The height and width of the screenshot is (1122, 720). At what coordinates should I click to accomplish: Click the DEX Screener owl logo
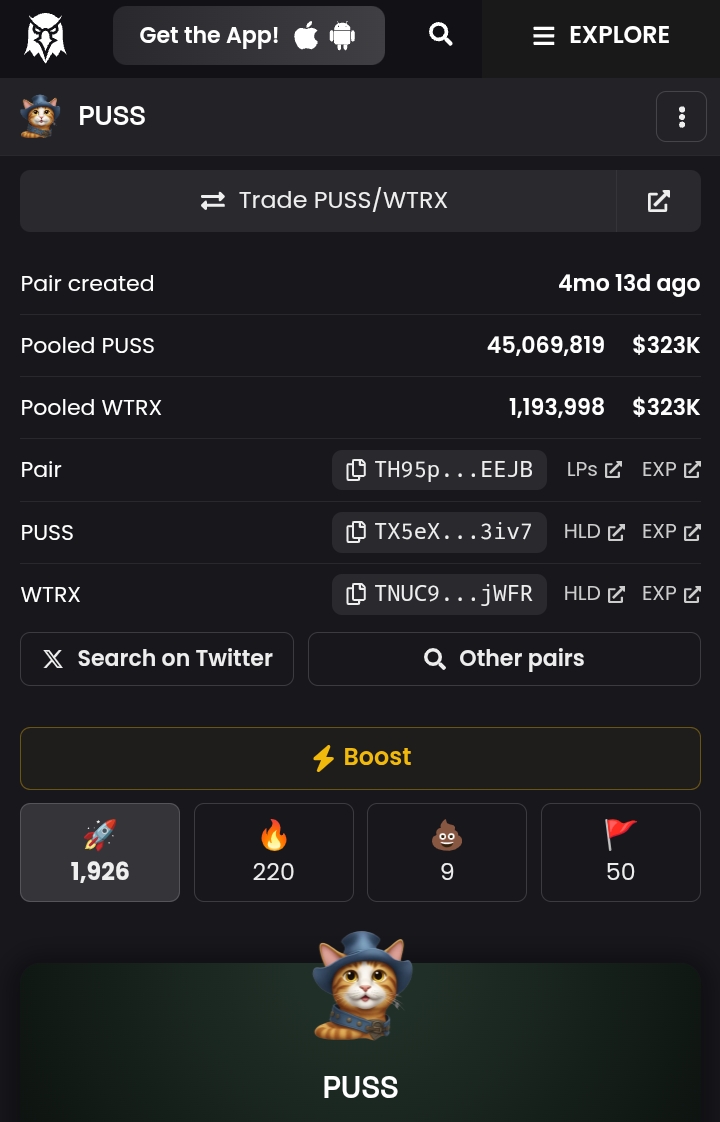pyautogui.click(x=45, y=38)
